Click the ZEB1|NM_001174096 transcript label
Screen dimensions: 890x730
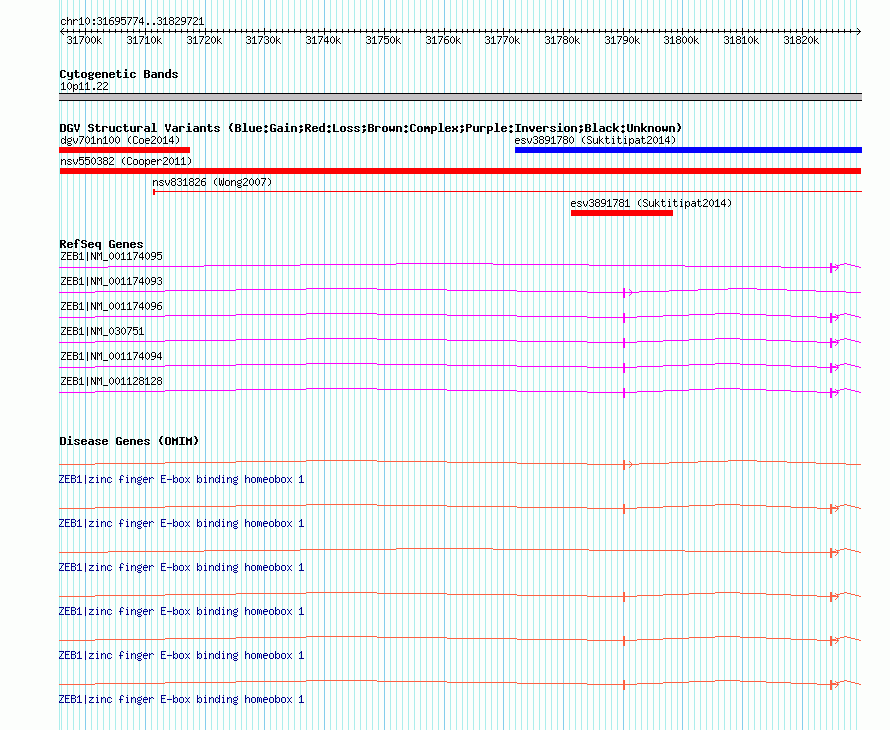pyautogui.click(x=111, y=306)
